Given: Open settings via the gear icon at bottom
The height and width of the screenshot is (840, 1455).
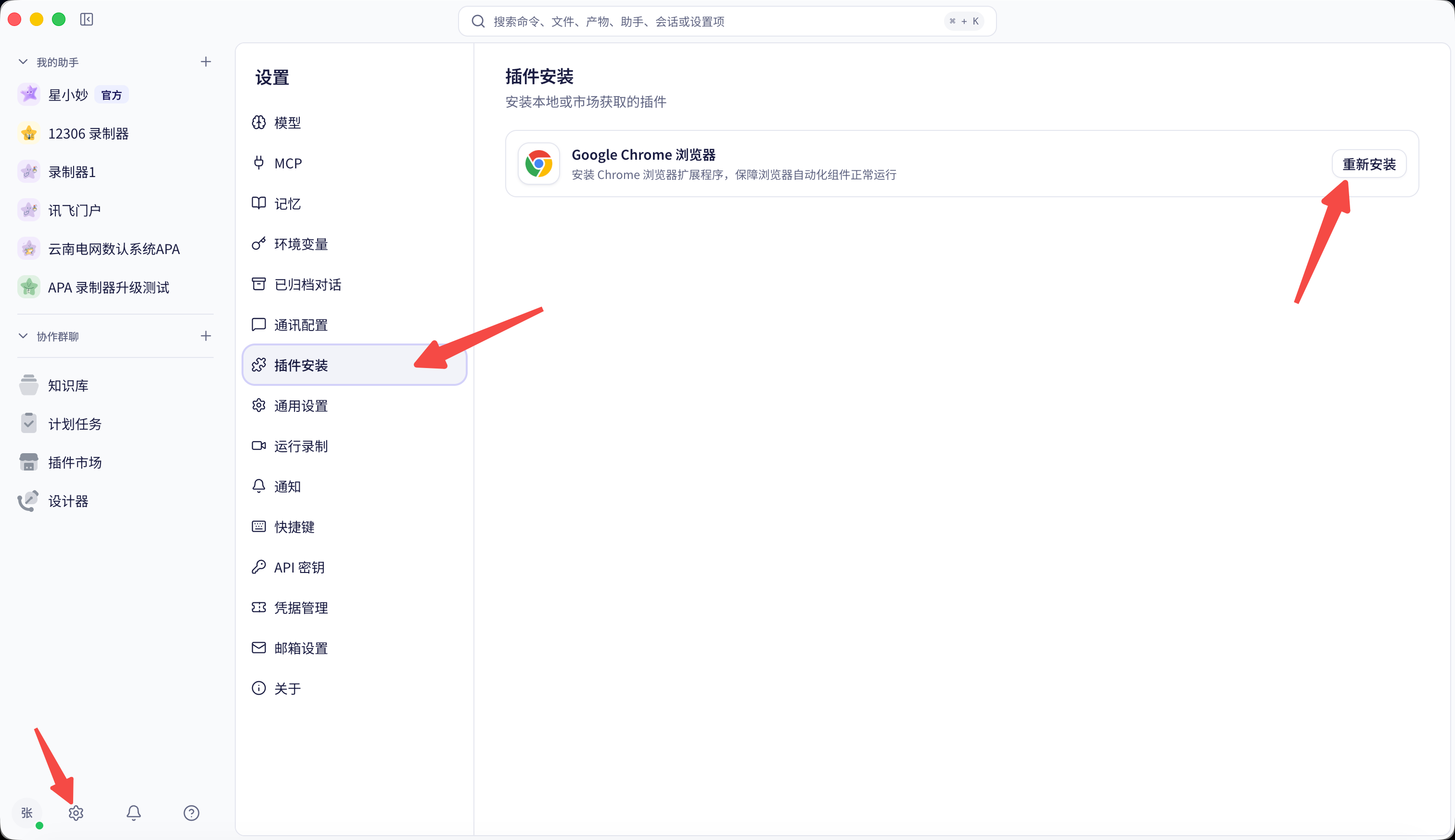Looking at the screenshot, I should pyautogui.click(x=76, y=812).
